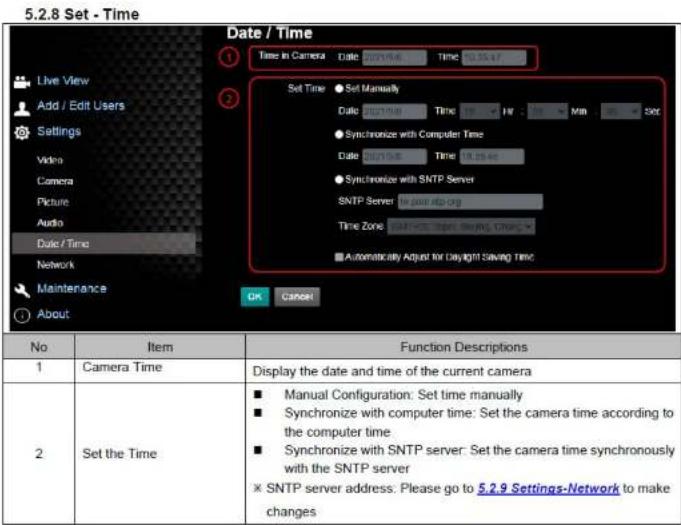
Task: Click the computer time Date field
Action: (395, 157)
